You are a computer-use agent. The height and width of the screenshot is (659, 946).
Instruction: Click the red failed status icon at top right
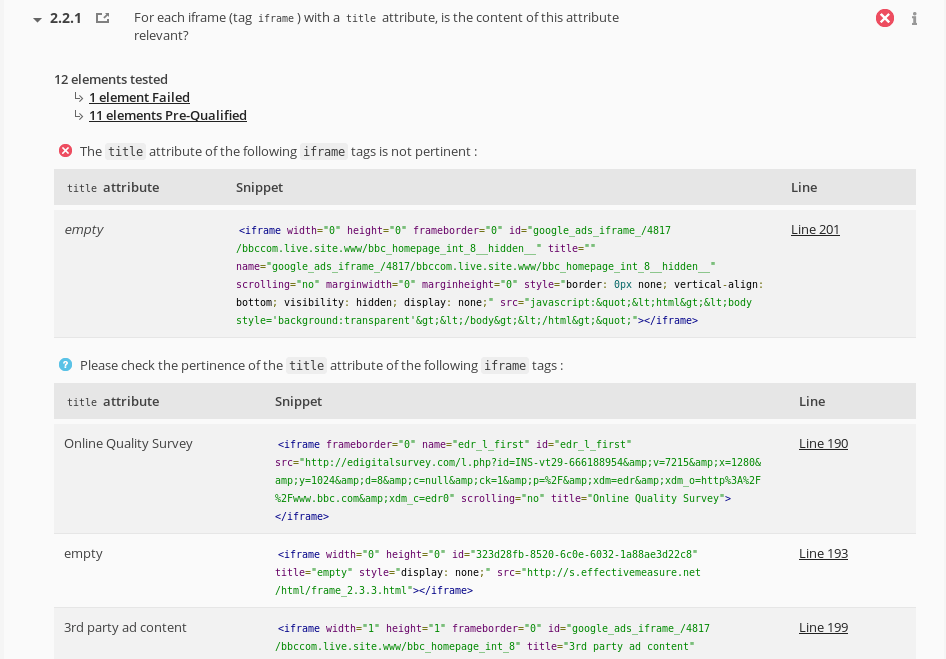[885, 18]
